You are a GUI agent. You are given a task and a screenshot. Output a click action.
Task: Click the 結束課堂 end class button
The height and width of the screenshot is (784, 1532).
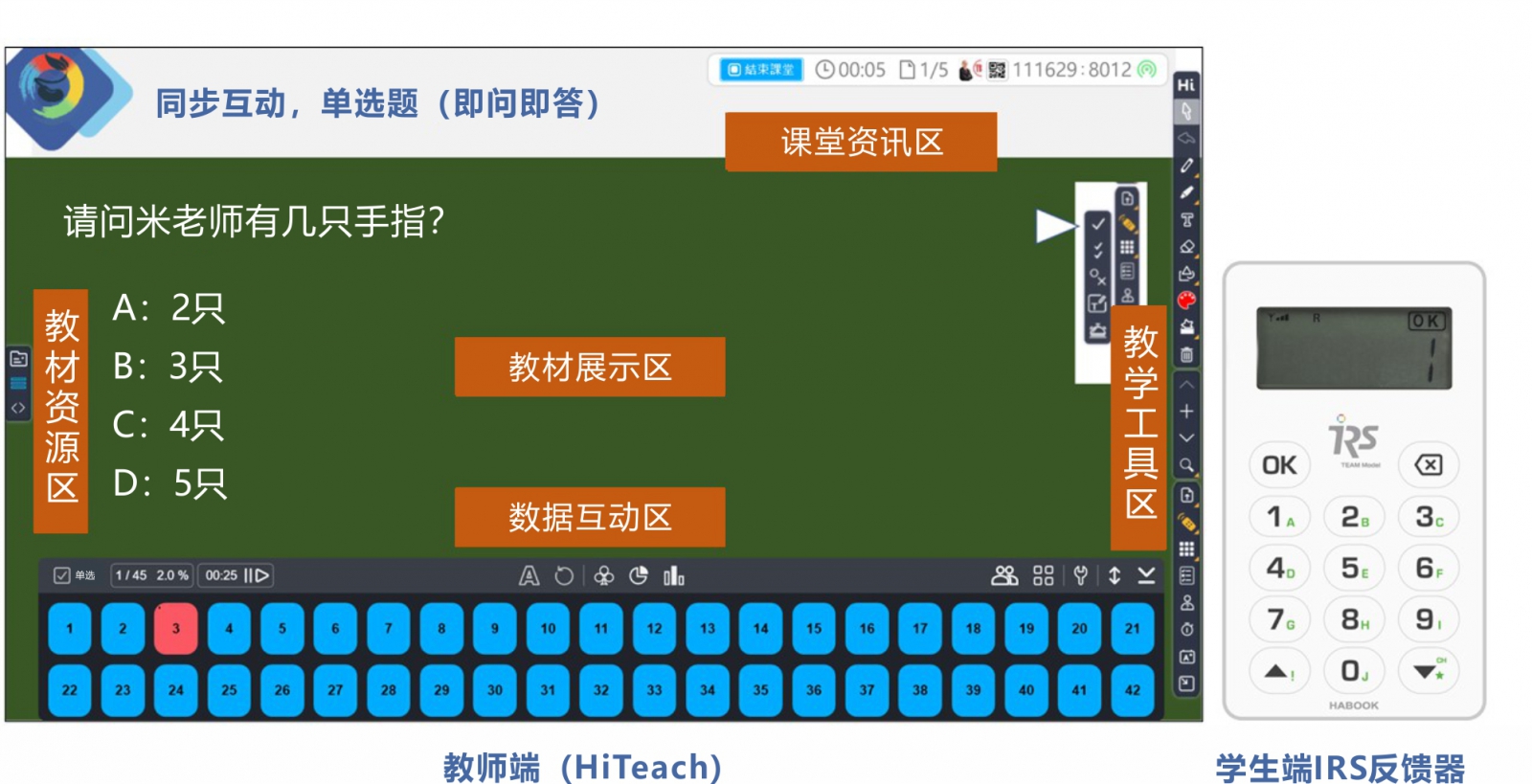click(760, 70)
